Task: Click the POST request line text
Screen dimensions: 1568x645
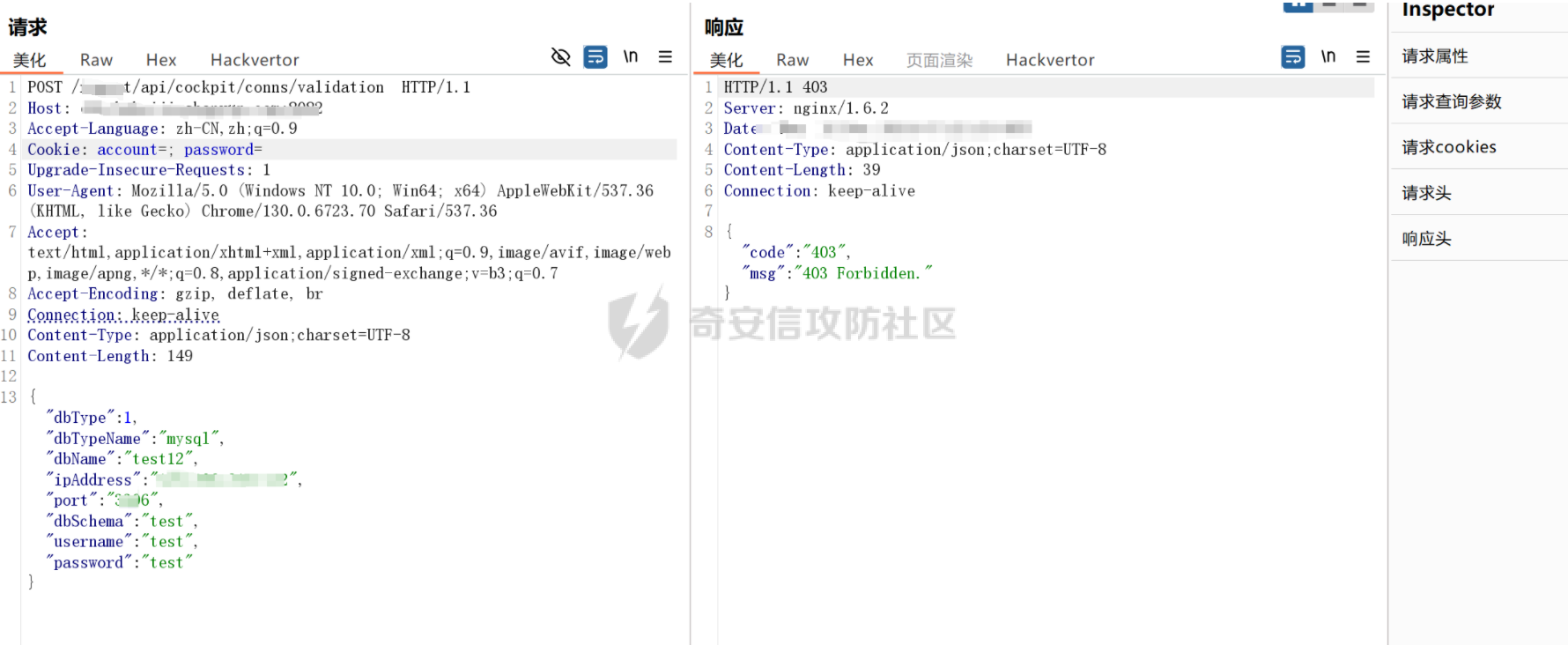Action: [249, 87]
